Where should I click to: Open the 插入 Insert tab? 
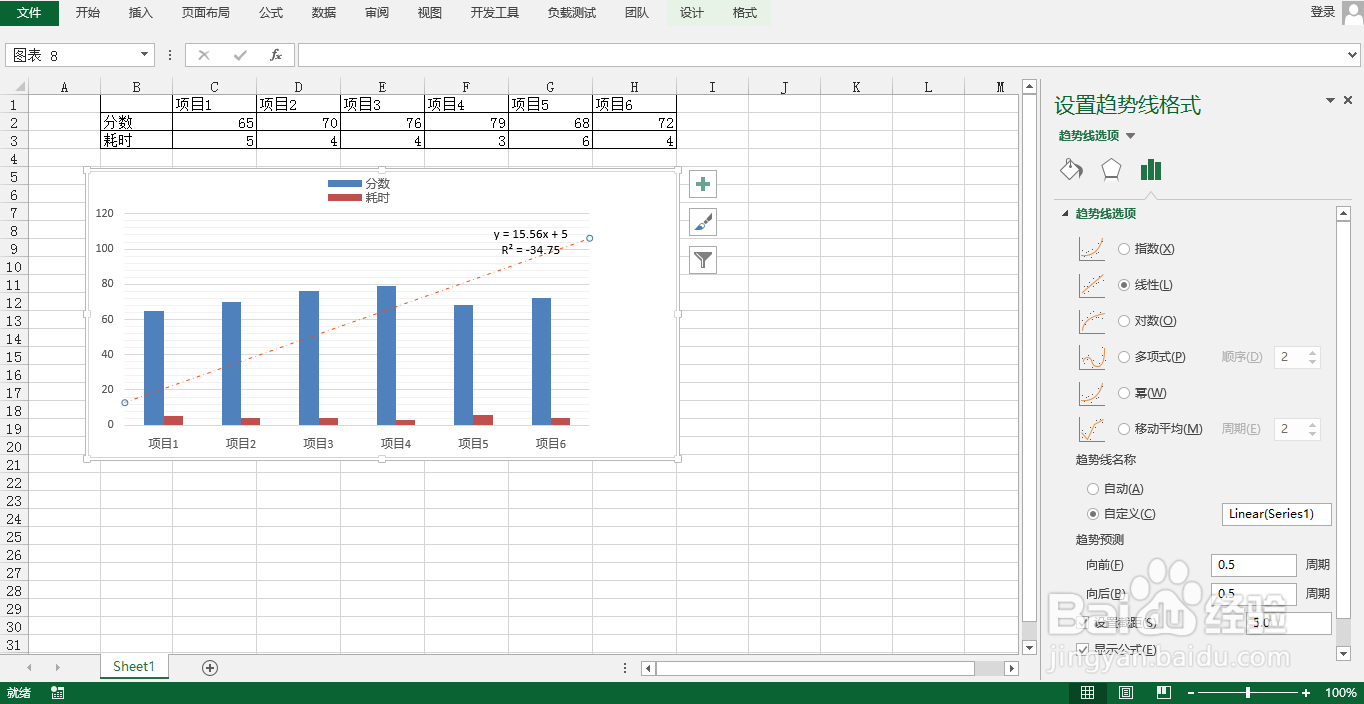click(141, 13)
